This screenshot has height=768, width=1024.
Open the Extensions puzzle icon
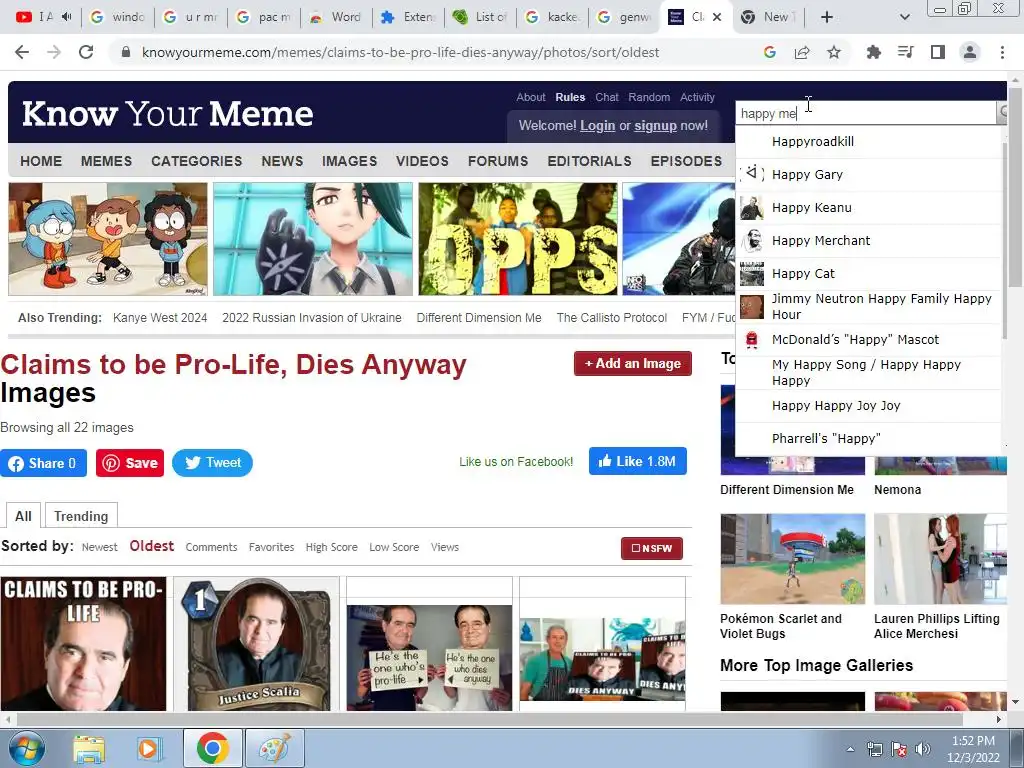[x=873, y=52]
